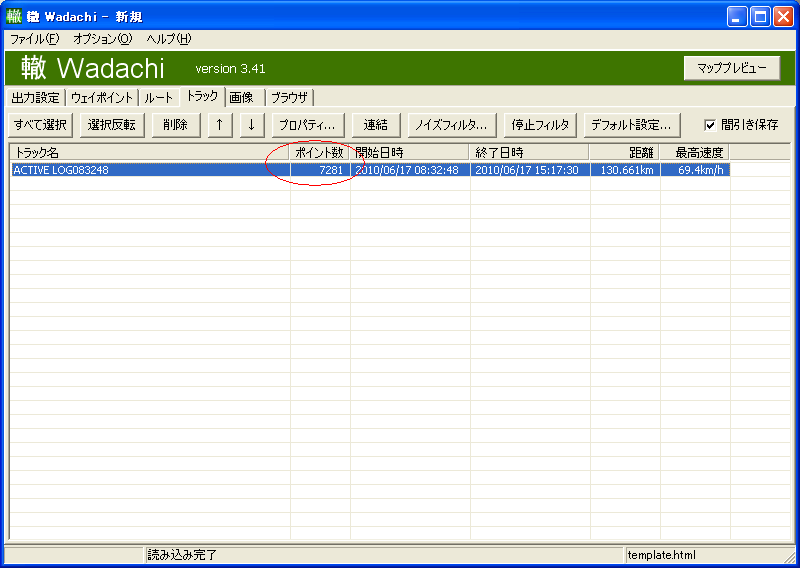Switch to the 画像 tab
800x568 pixels.
click(245, 97)
